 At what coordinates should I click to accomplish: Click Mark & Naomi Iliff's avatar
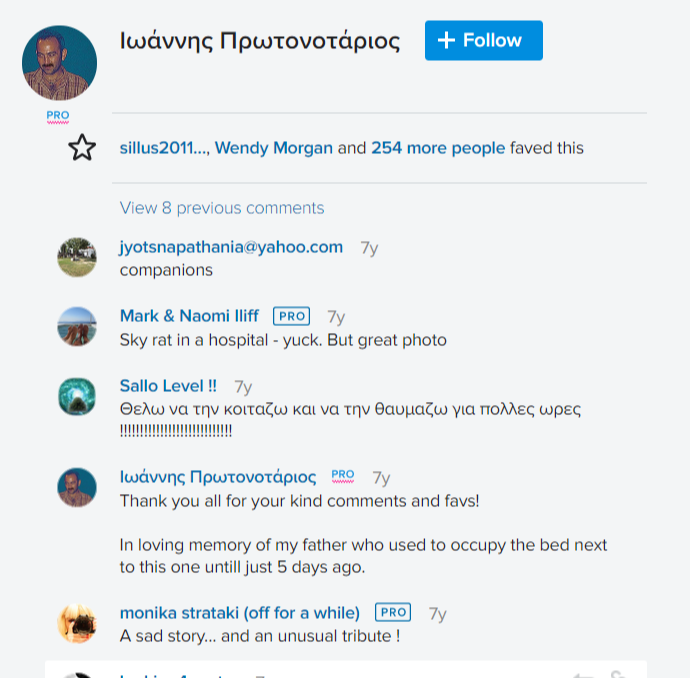coord(77,326)
